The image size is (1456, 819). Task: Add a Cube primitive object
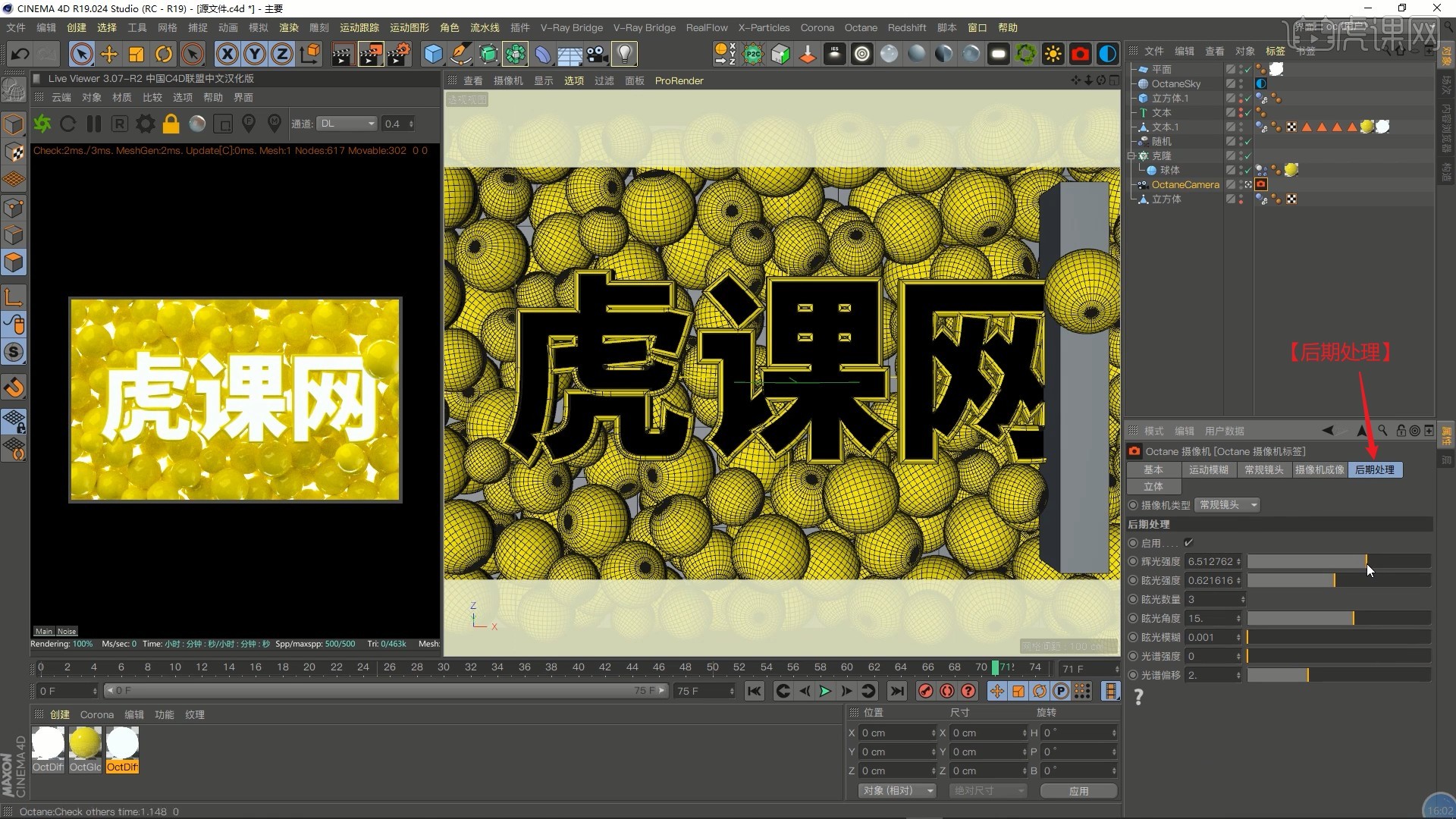[x=433, y=54]
